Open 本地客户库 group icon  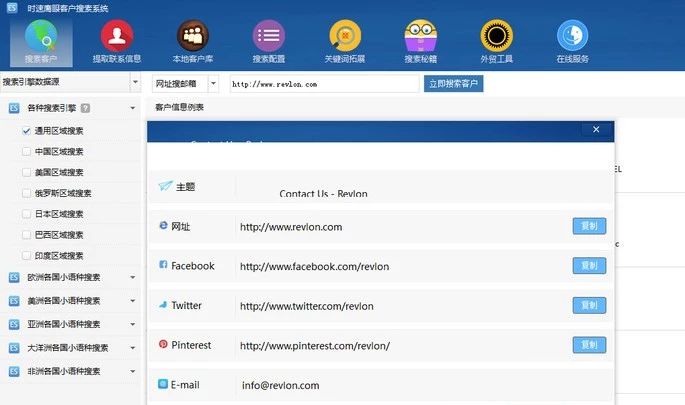coord(193,36)
